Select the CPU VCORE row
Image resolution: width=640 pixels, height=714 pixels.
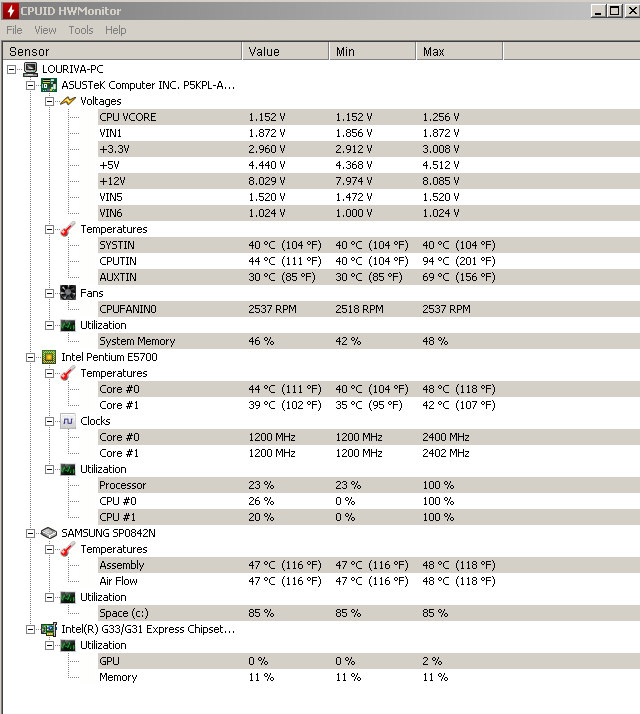(369, 117)
